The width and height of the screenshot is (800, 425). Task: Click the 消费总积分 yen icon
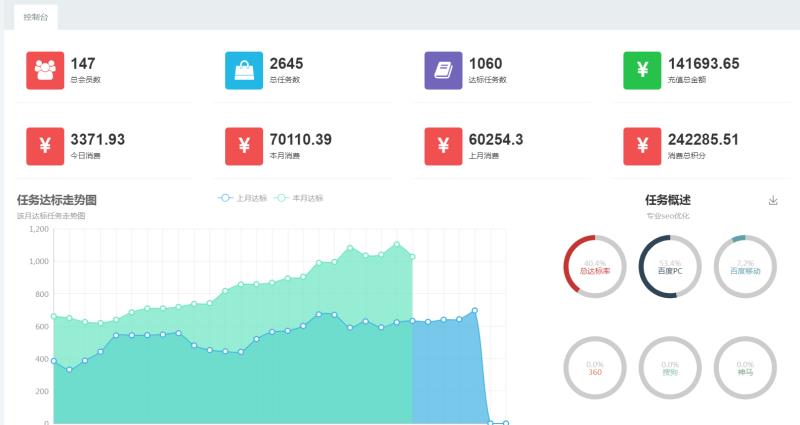click(642, 146)
